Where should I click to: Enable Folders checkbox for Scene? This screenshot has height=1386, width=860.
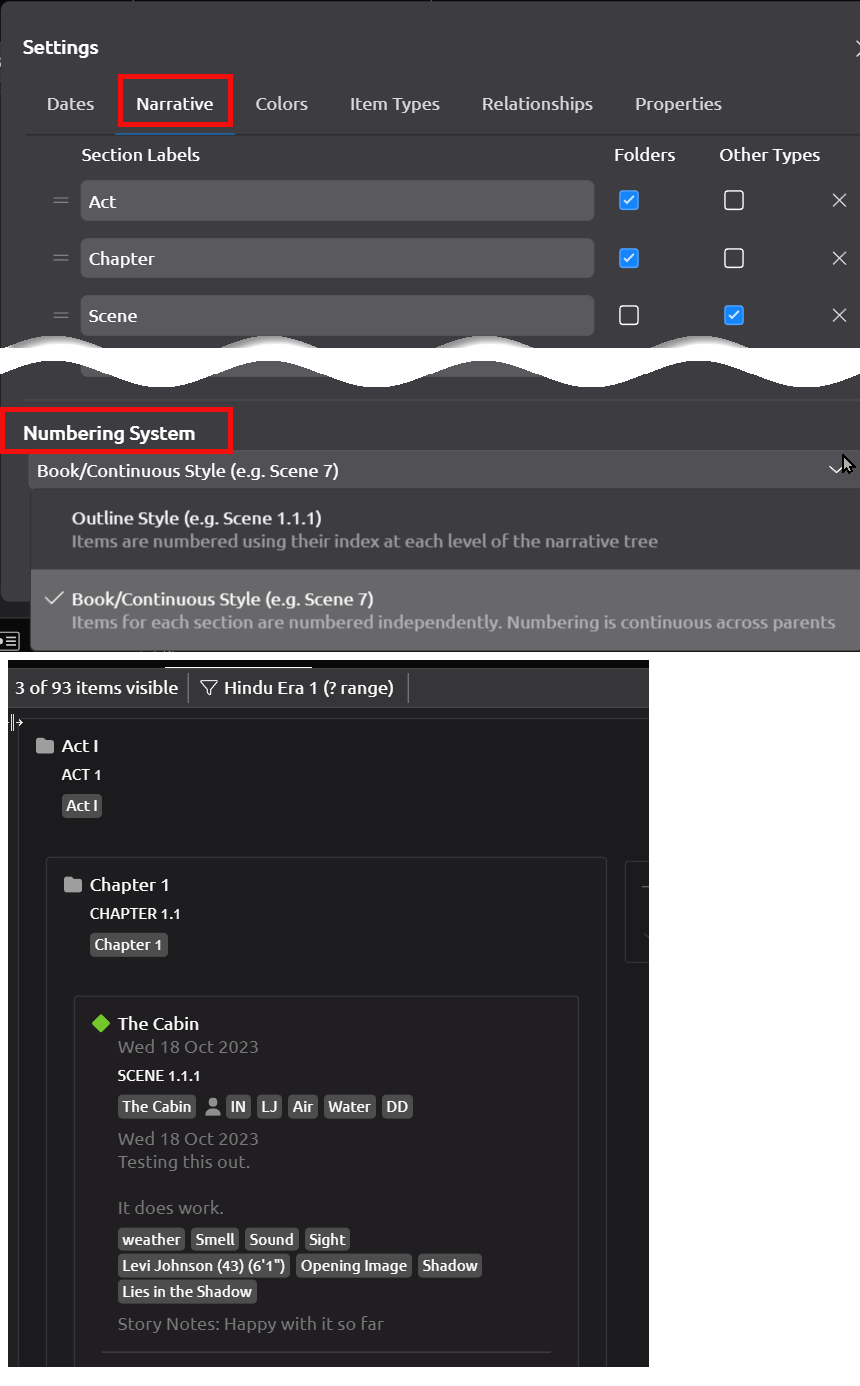[629, 315]
